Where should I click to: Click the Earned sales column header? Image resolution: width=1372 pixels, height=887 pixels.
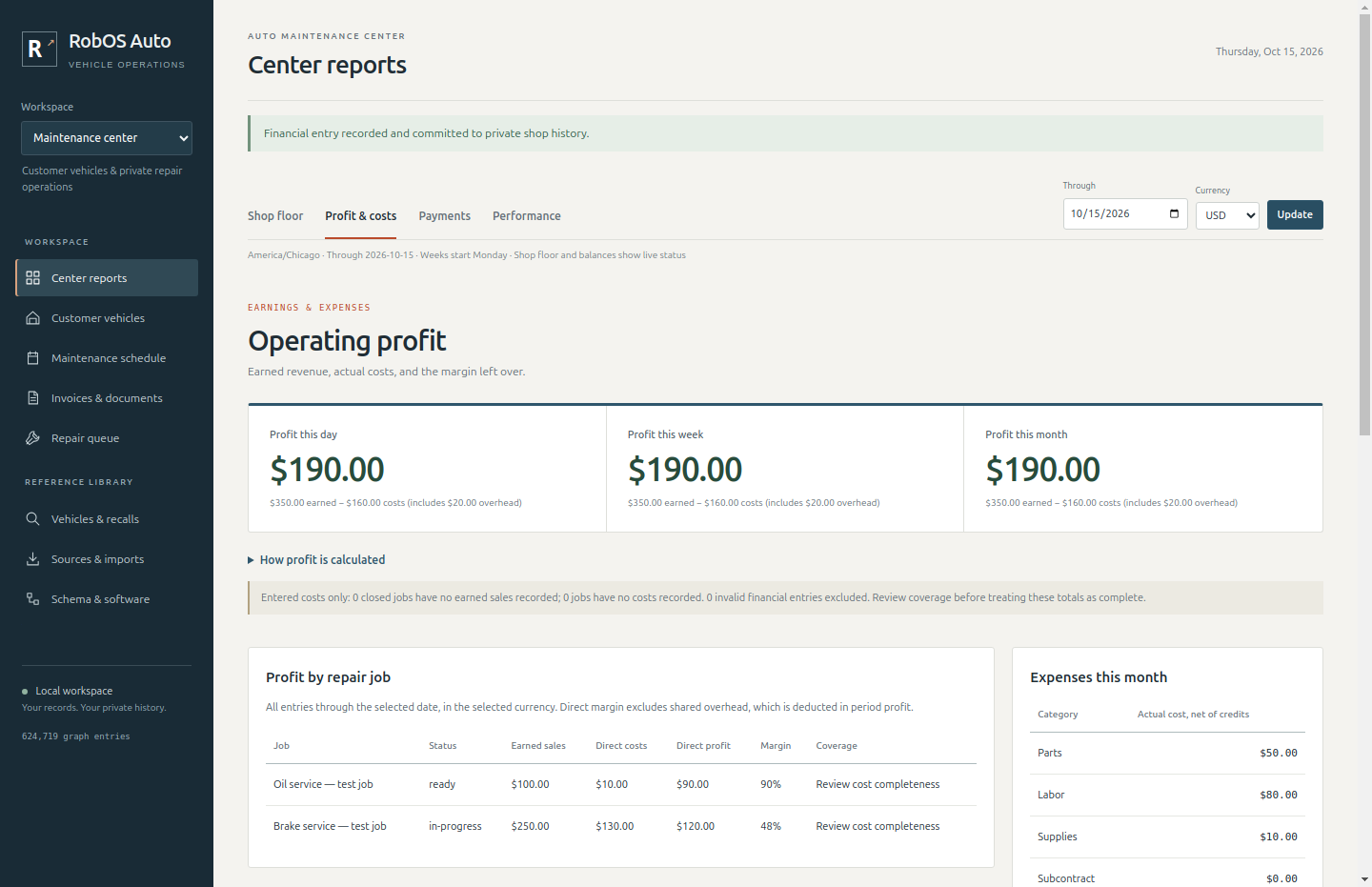538,746
